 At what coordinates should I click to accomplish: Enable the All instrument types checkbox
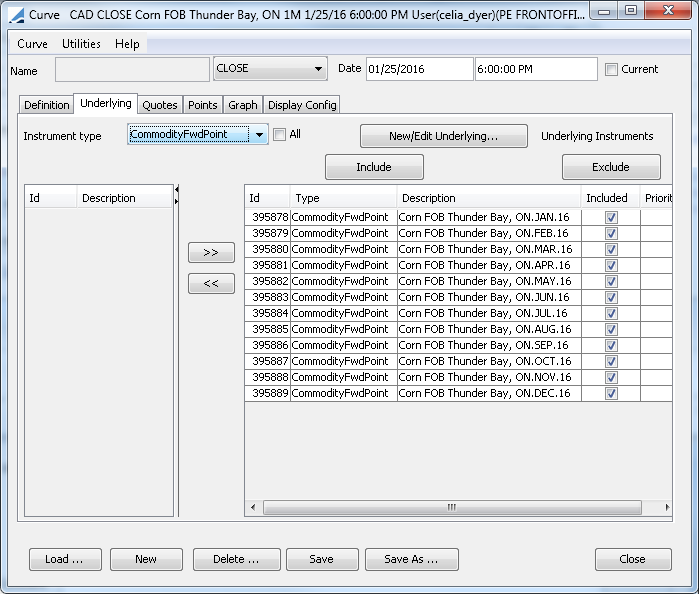(280, 134)
